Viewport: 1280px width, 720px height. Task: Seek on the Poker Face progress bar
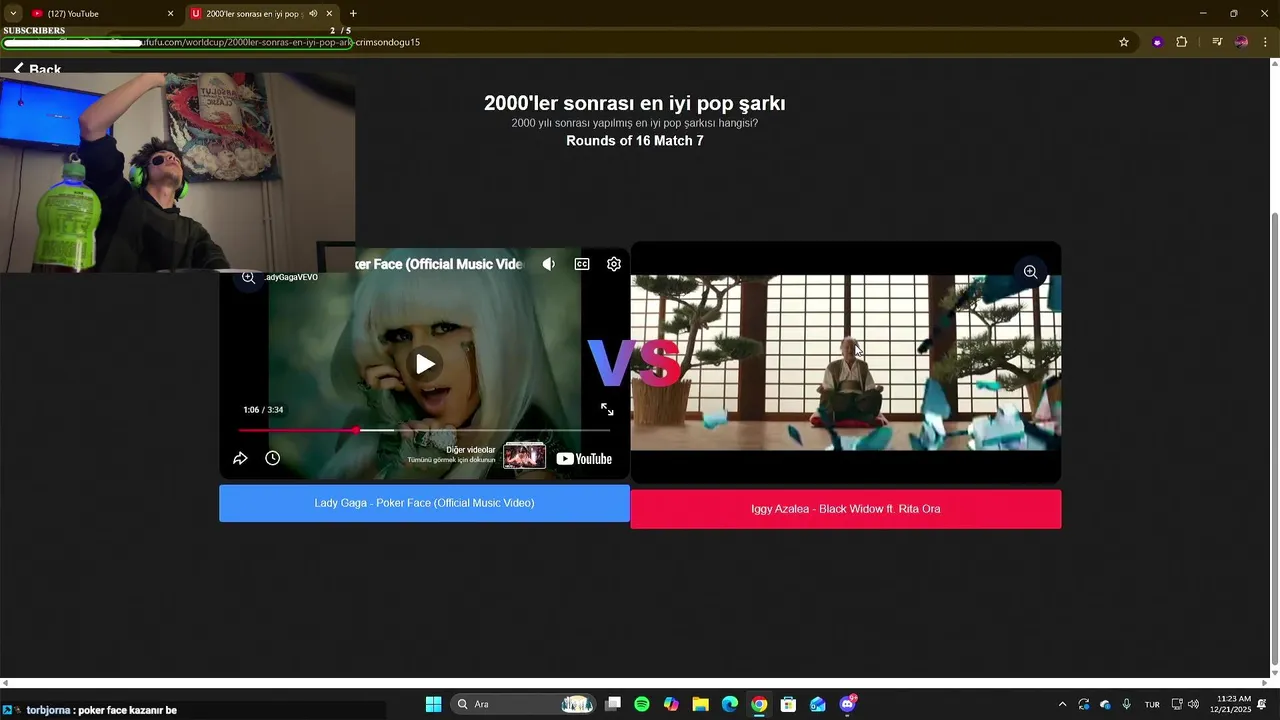424,430
